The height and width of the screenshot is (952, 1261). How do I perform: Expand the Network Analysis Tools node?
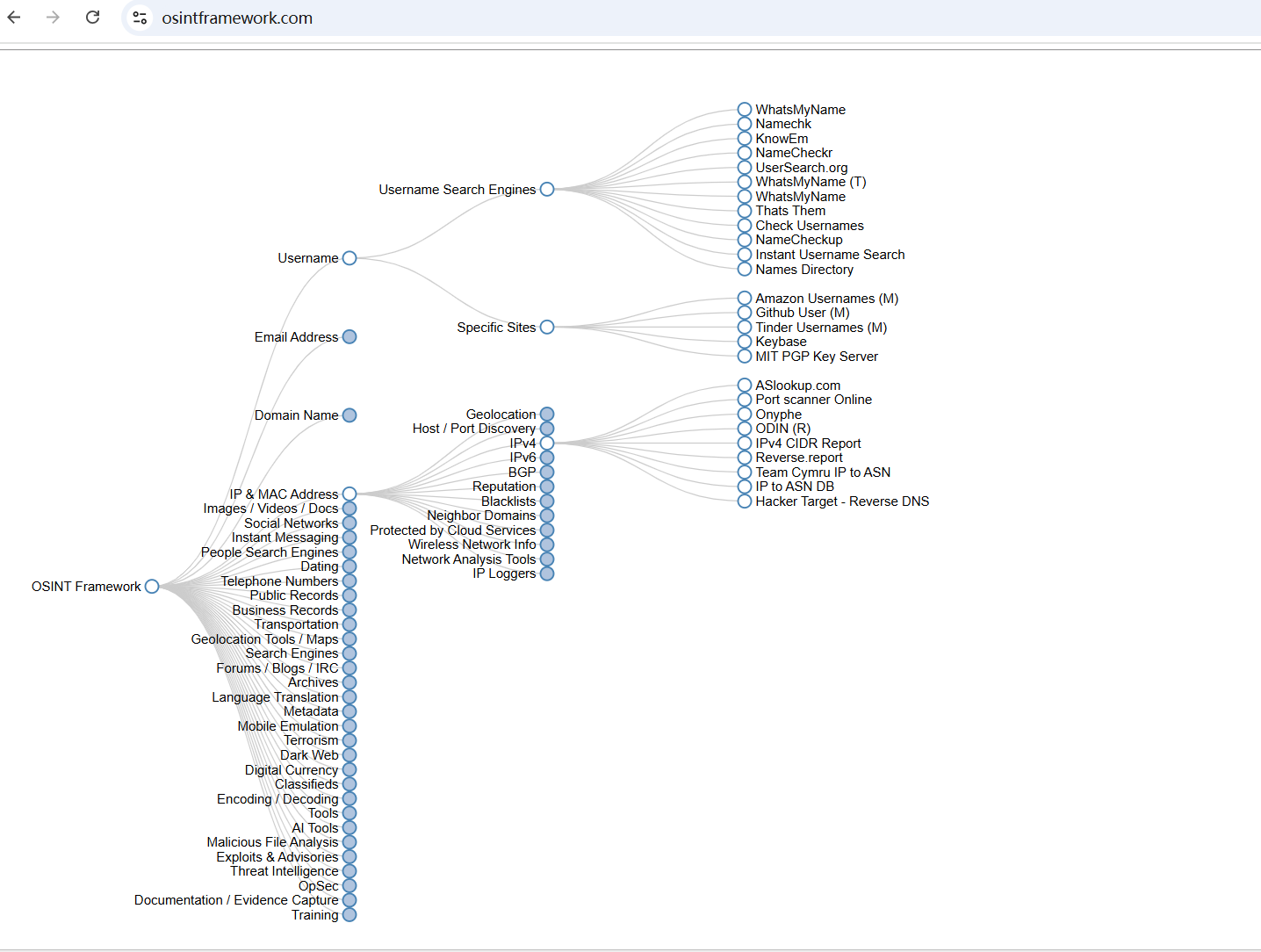tap(547, 559)
